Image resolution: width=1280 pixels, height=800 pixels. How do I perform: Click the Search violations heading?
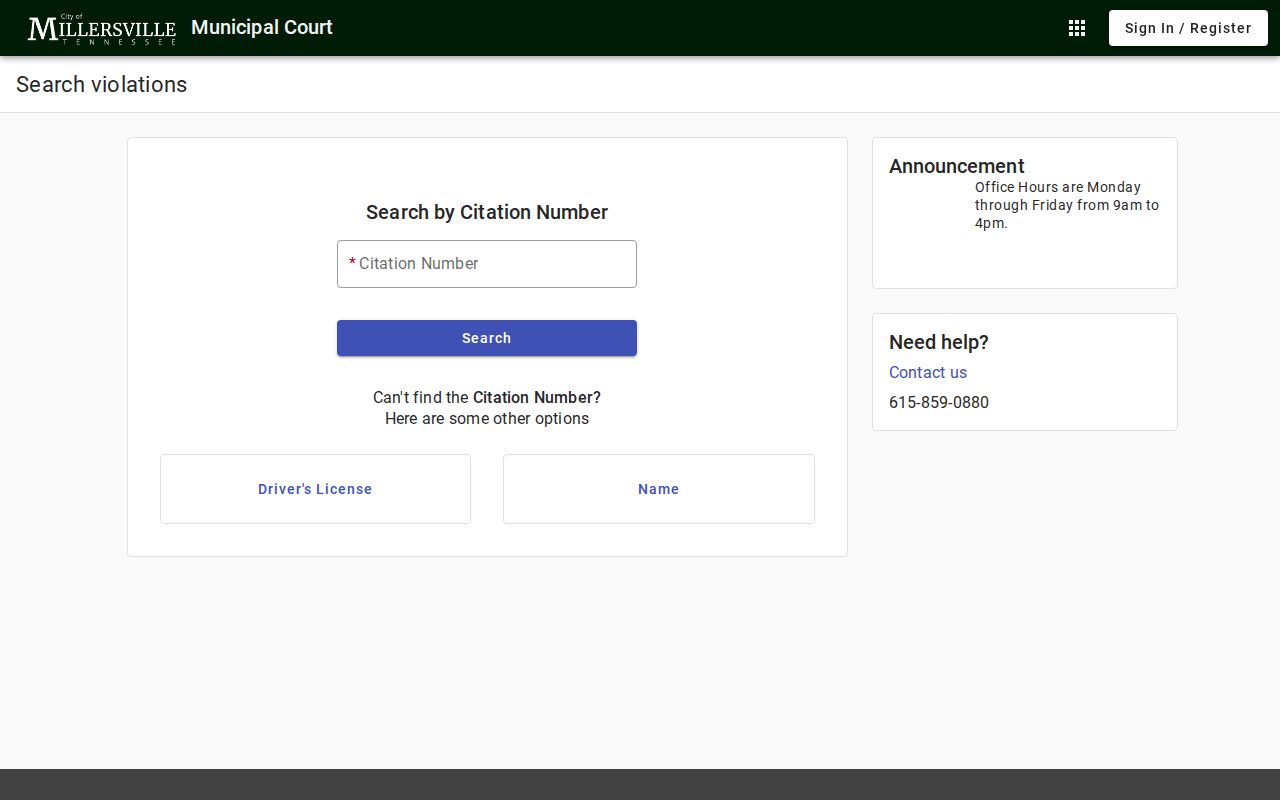[102, 84]
